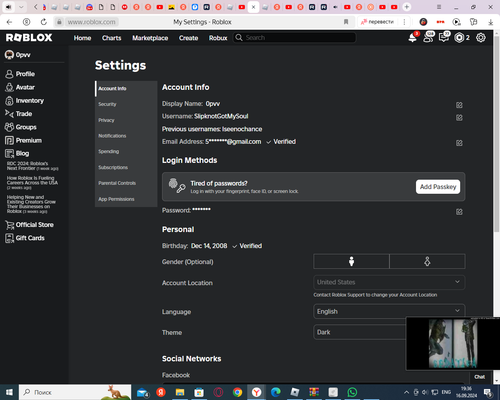This screenshot has height=400, width=500.
Task: Switch to the Account Info settings tab
Action: (x=126, y=89)
